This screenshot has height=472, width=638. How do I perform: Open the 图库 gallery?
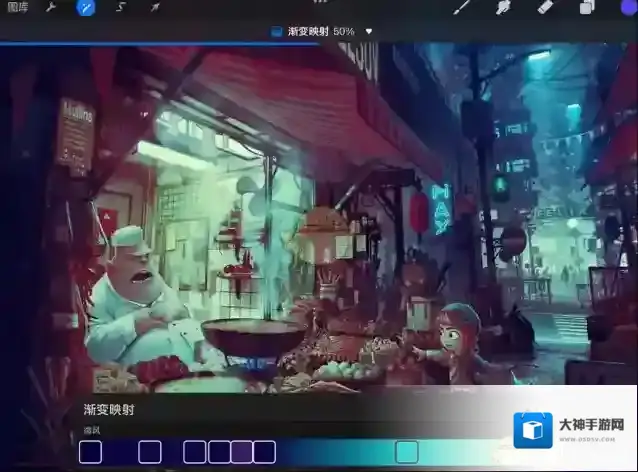(x=17, y=7)
